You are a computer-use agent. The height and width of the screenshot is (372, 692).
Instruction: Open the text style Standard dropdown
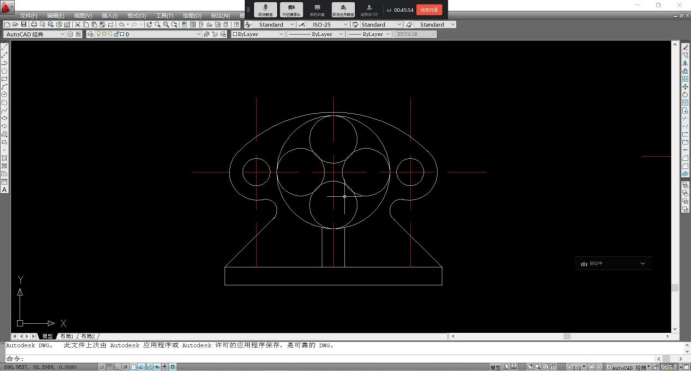[275, 25]
